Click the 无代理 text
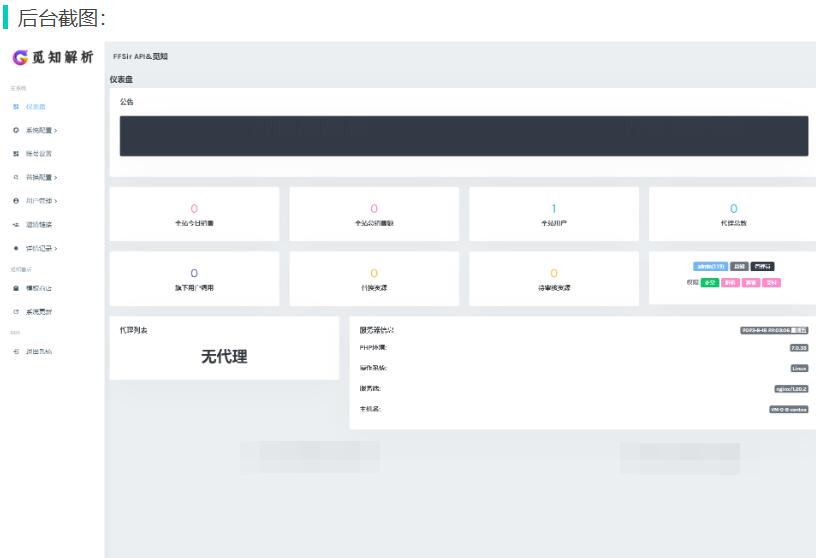The width and height of the screenshot is (816, 558). [x=224, y=357]
